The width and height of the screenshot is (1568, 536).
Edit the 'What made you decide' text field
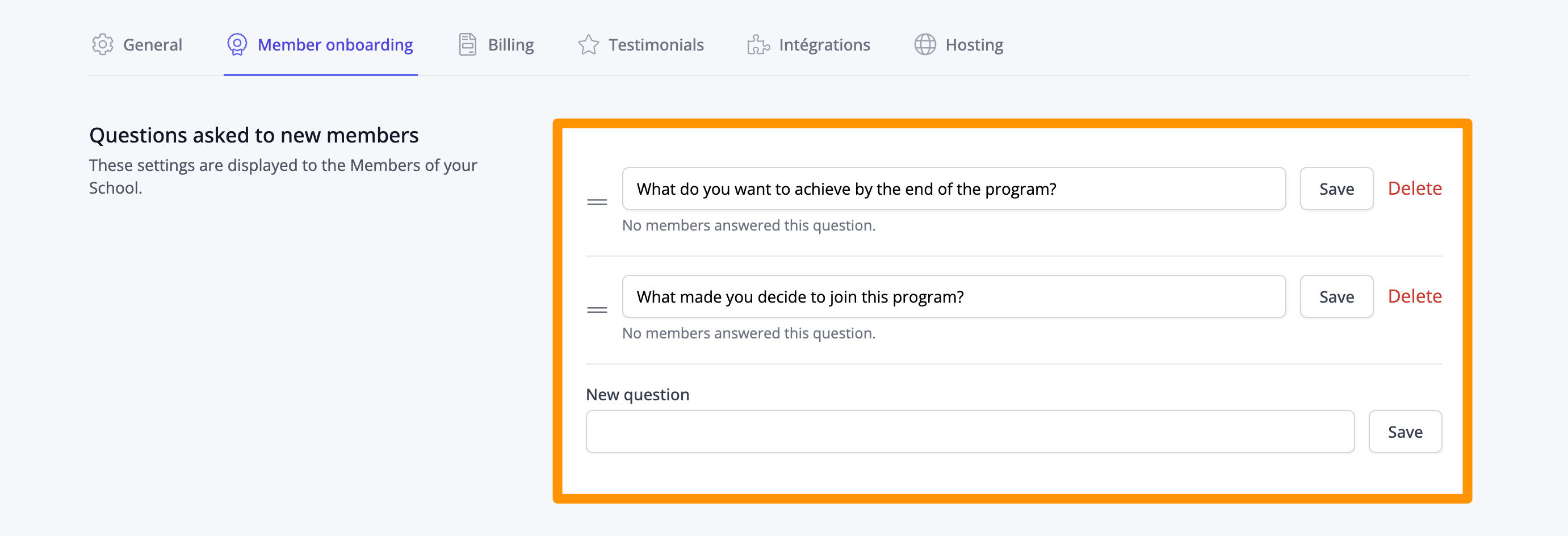(953, 296)
